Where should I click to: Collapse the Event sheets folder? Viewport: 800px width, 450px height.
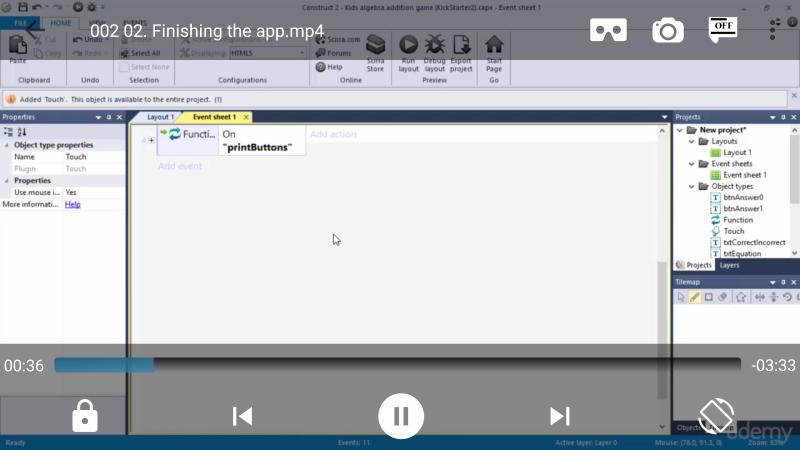(x=691, y=164)
